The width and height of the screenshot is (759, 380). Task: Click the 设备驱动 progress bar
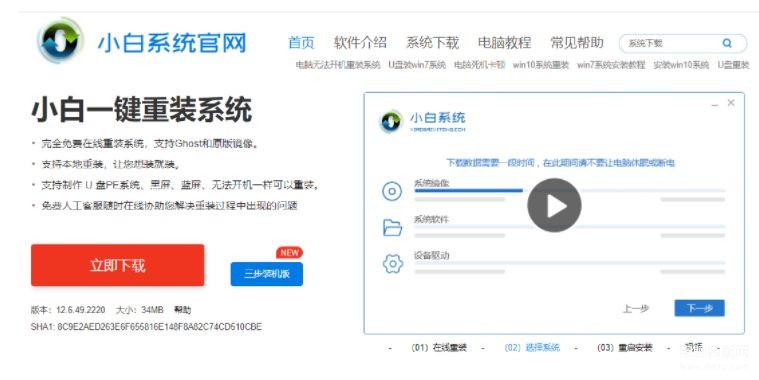pos(569,263)
